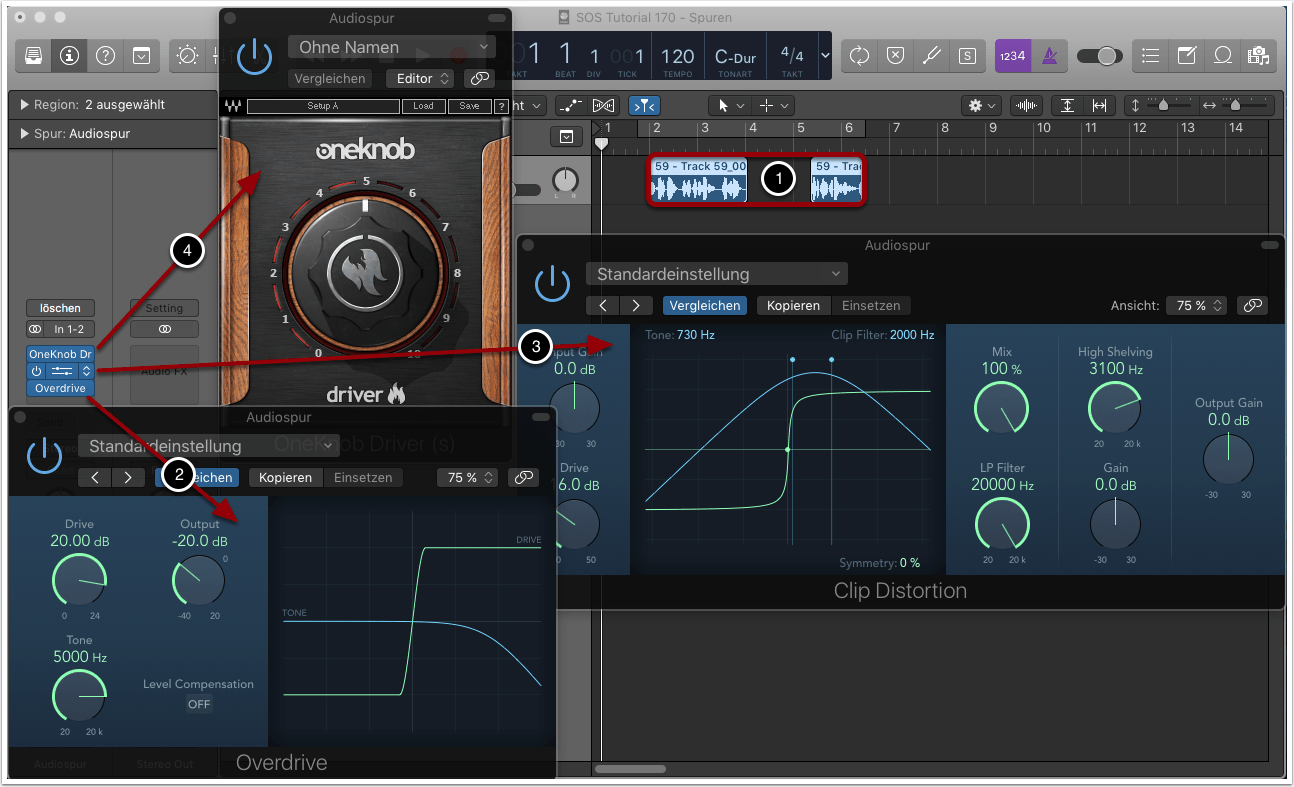Open the Standardeinstellung preset dropdown in Clip Distortion
Screen dimensions: 1294x787
(x=716, y=274)
